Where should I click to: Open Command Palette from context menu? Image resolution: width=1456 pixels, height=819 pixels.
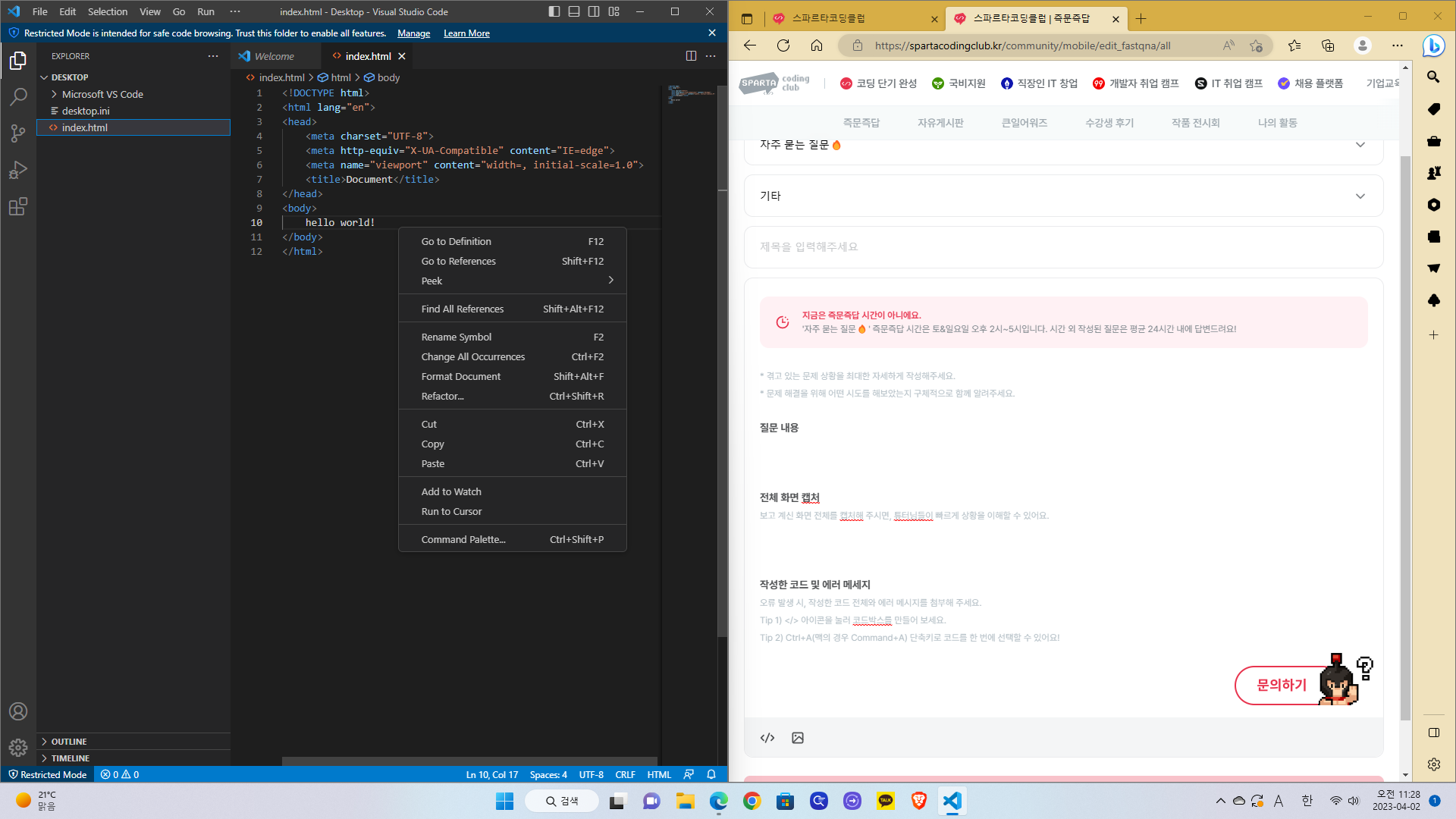[x=513, y=539]
